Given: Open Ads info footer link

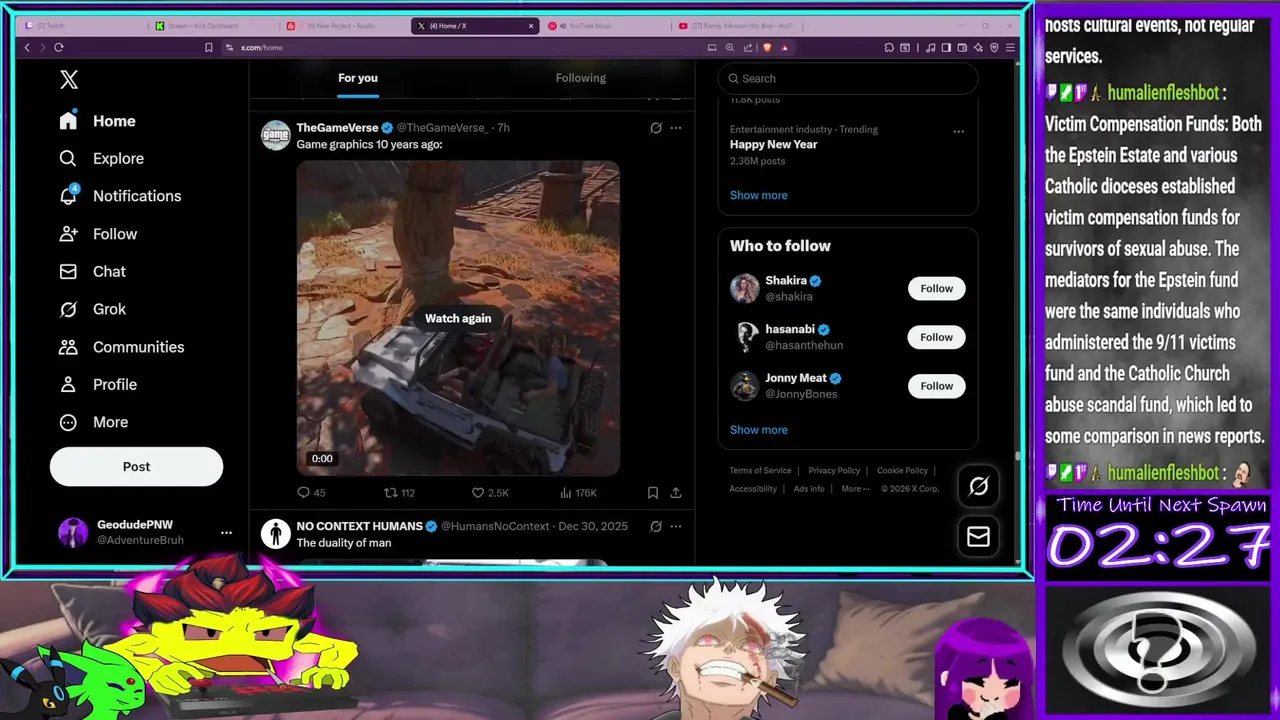Looking at the screenshot, I should tap(809, 489).
